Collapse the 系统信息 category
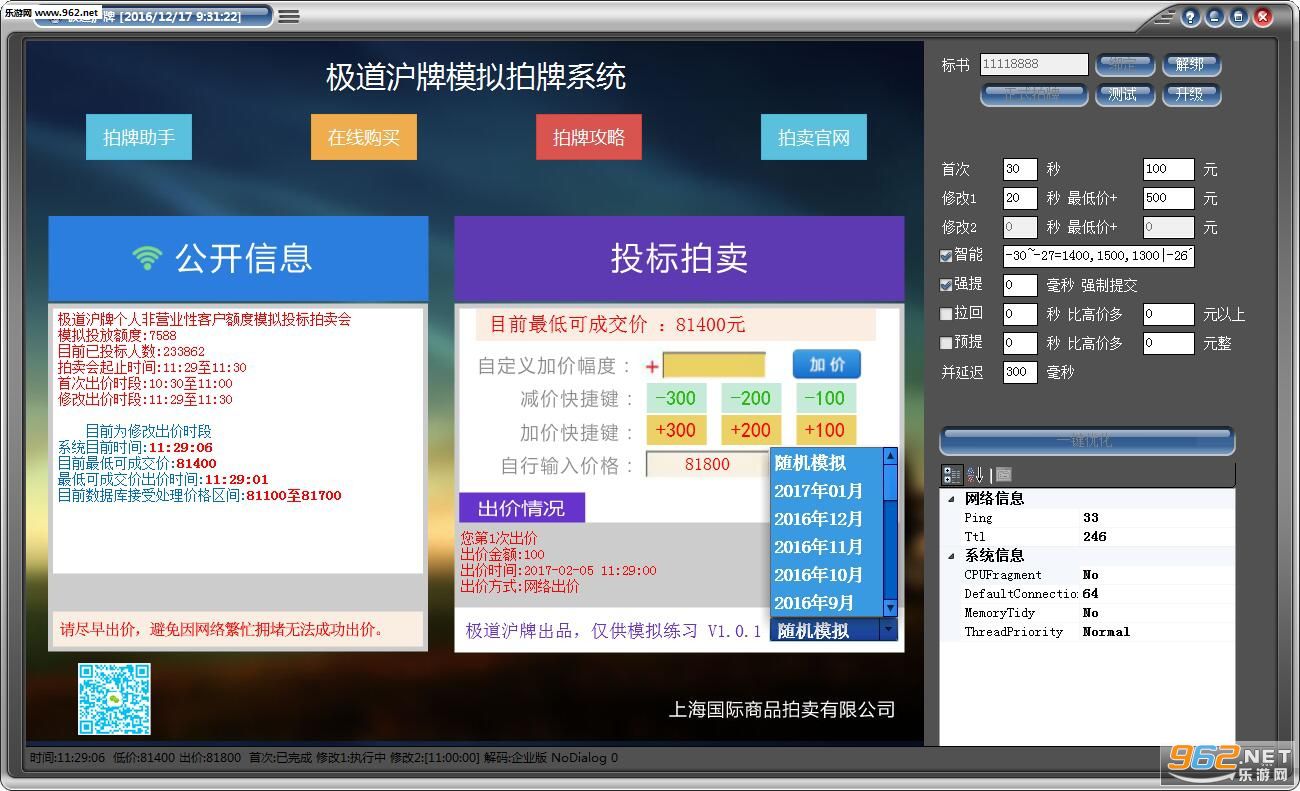 pyautogui.click(x=951, y=556)
